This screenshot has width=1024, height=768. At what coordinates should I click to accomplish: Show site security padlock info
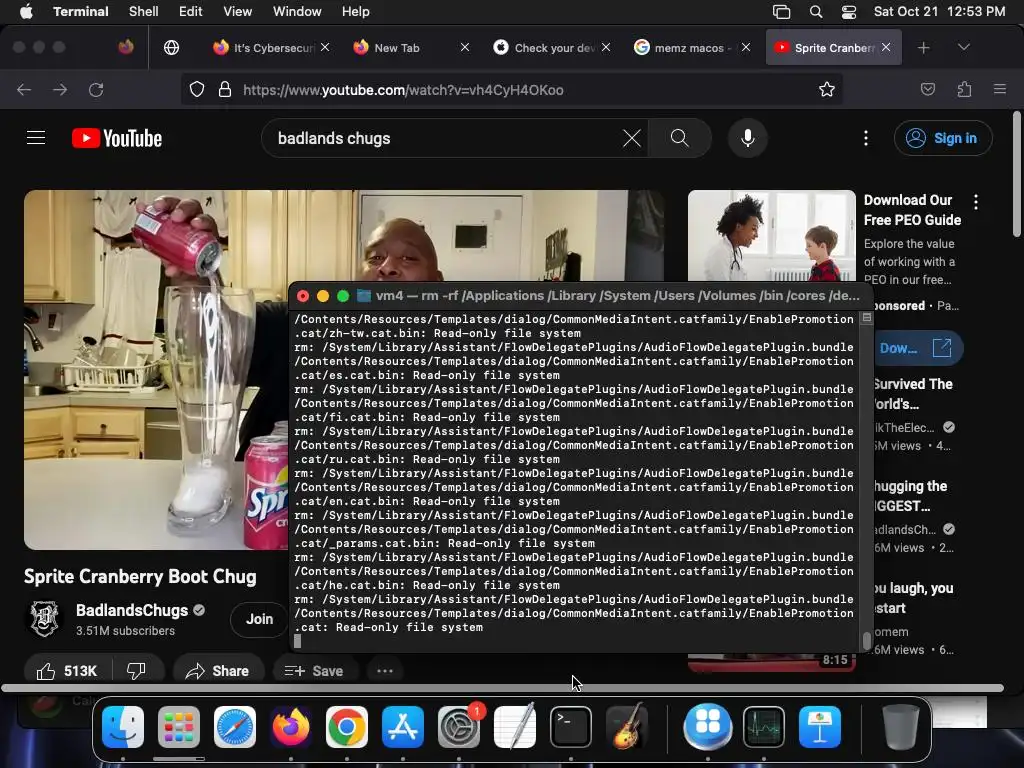(225, 89)
